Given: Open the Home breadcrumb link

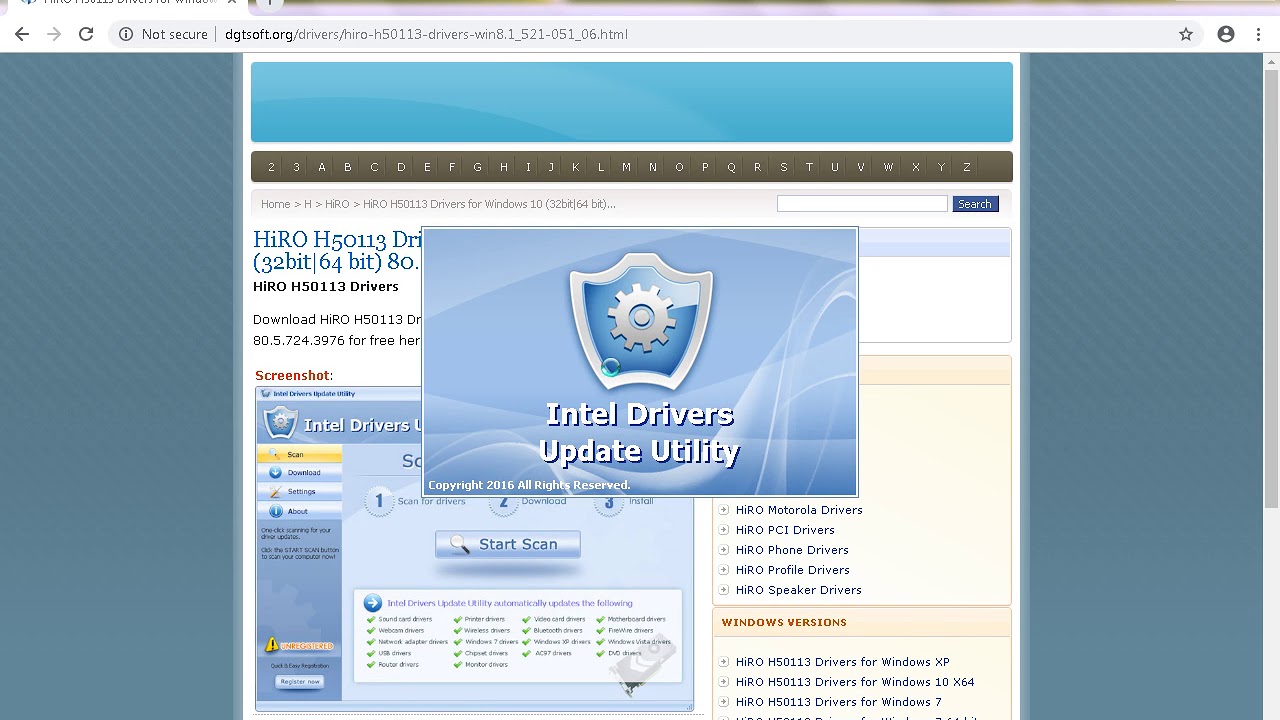Looking at the screenshot, I should [x=275, y=204].
